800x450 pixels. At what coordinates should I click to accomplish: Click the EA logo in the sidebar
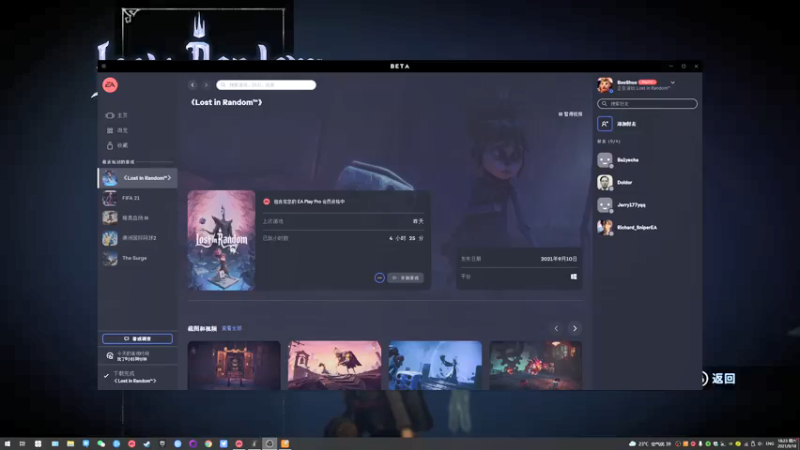pos(110,85)
